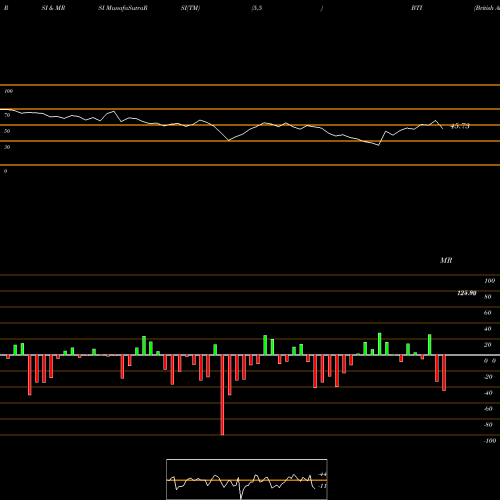This screenshot has height=500, width=500.
Task: Click the 'BTI' ticker label
Action: pos(417,8)
